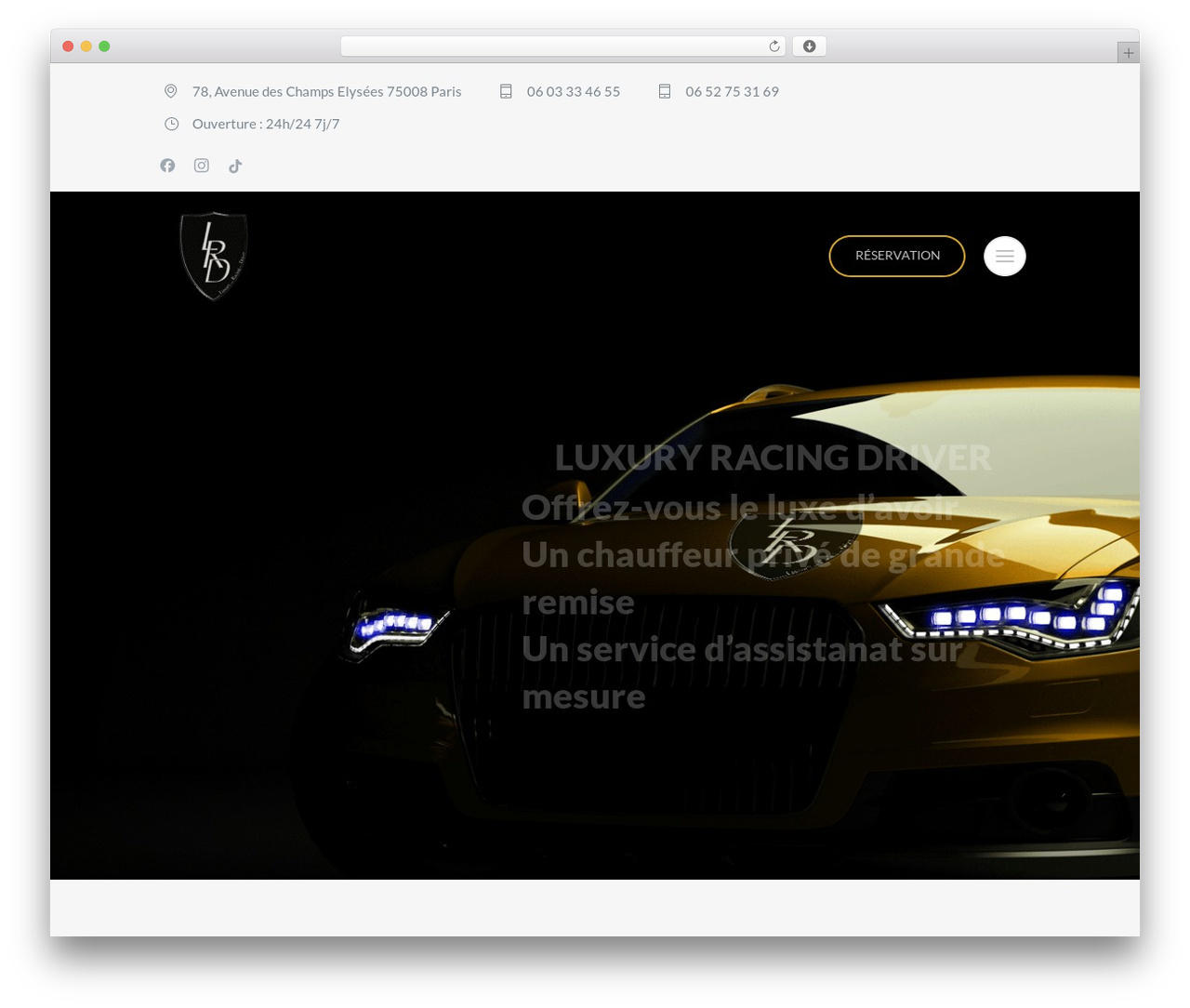This screenshot has width=1190, height=1008.
Task: Click the Un service d'assistanat sur mesure text
Action: pyautogui.click(x=742, y=672)
